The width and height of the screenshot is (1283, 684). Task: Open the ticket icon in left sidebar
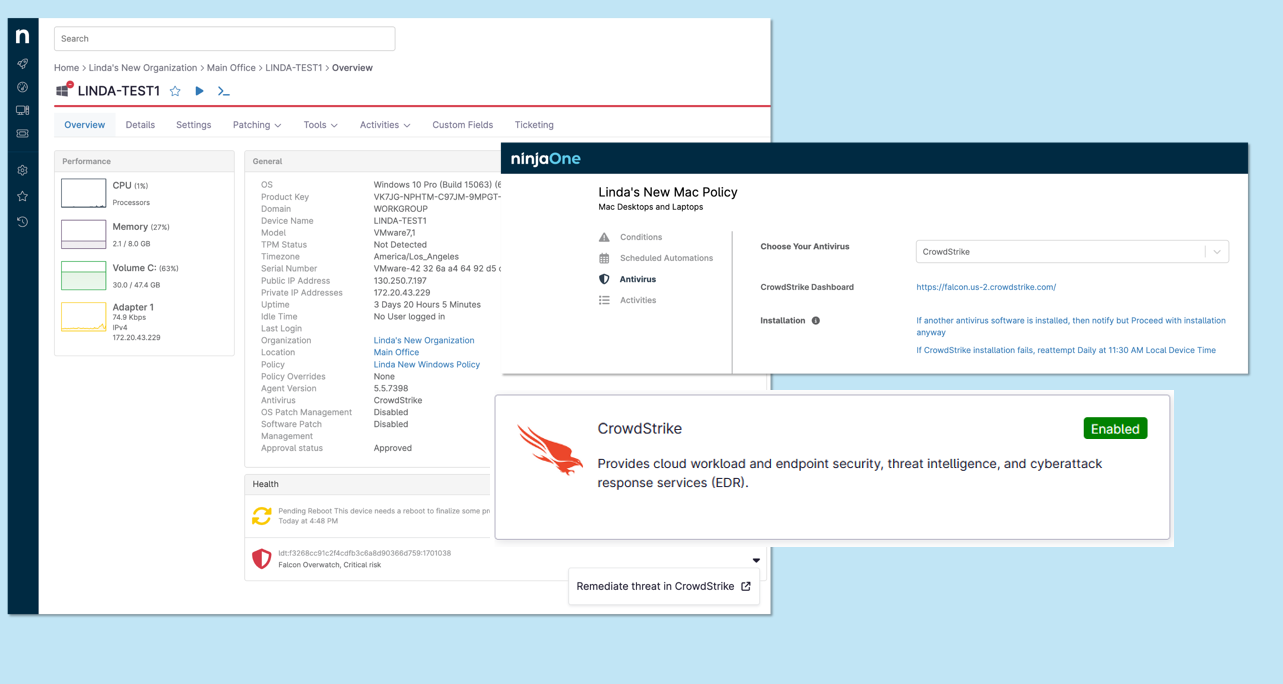click(x=22, y=133)
